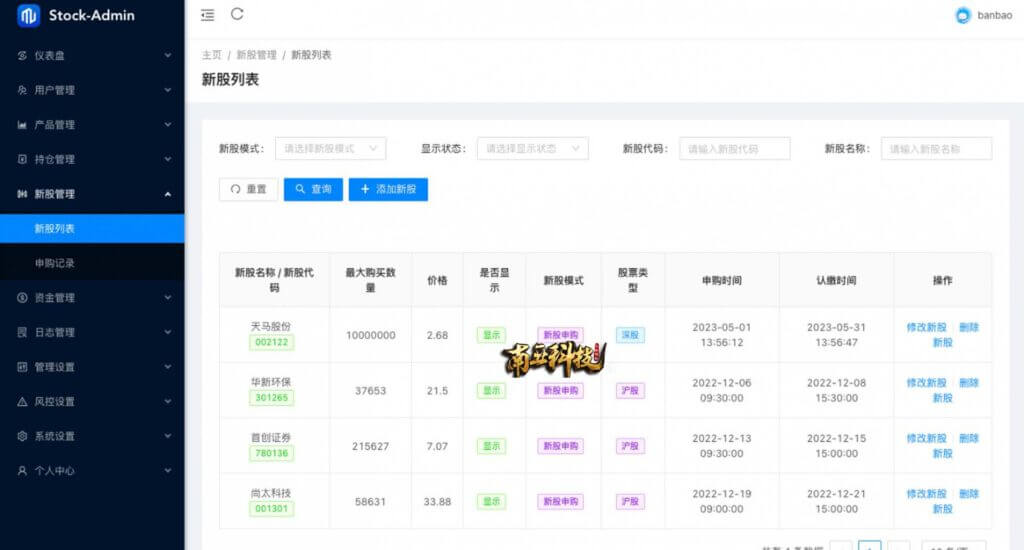Expand the 产品管理 menu chevron
1024x550 pixels.
(x=168, y=125)
